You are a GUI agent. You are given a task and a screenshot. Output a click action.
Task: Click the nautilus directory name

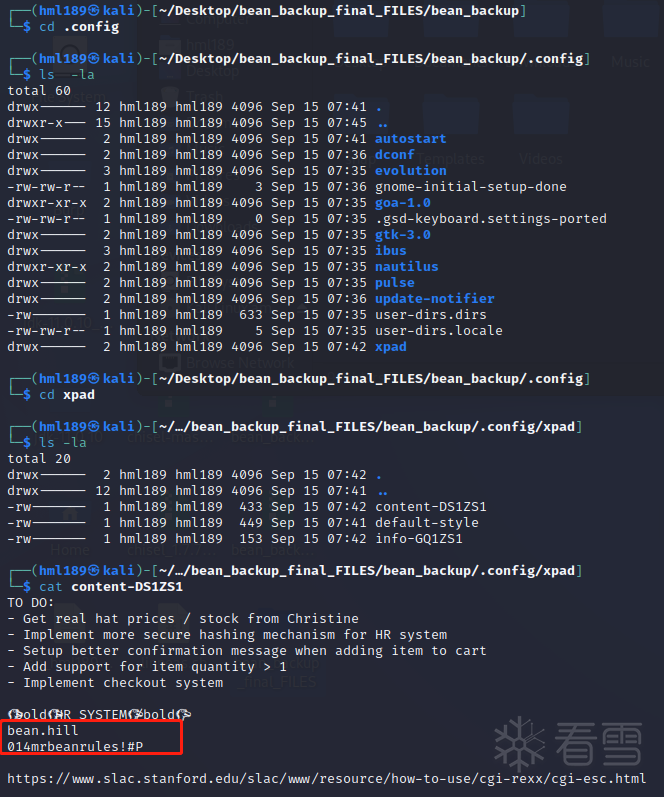tap(406, 267)
